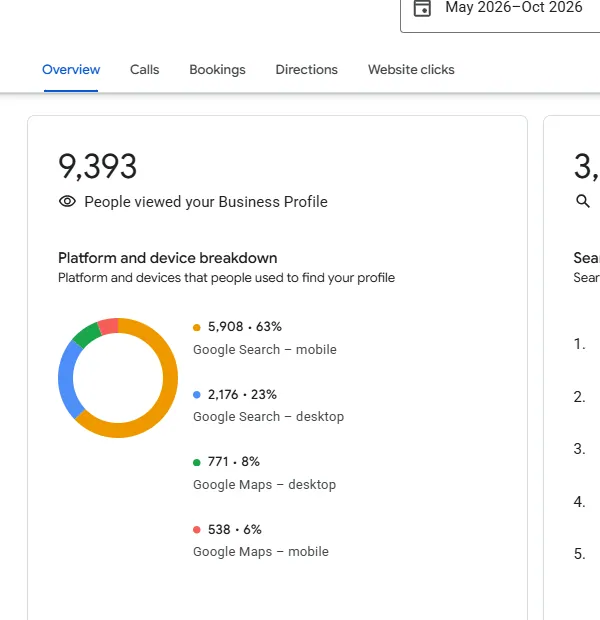Open the Calls tab
This screenshot has width=600, height=620.
(x=145, y=70)
